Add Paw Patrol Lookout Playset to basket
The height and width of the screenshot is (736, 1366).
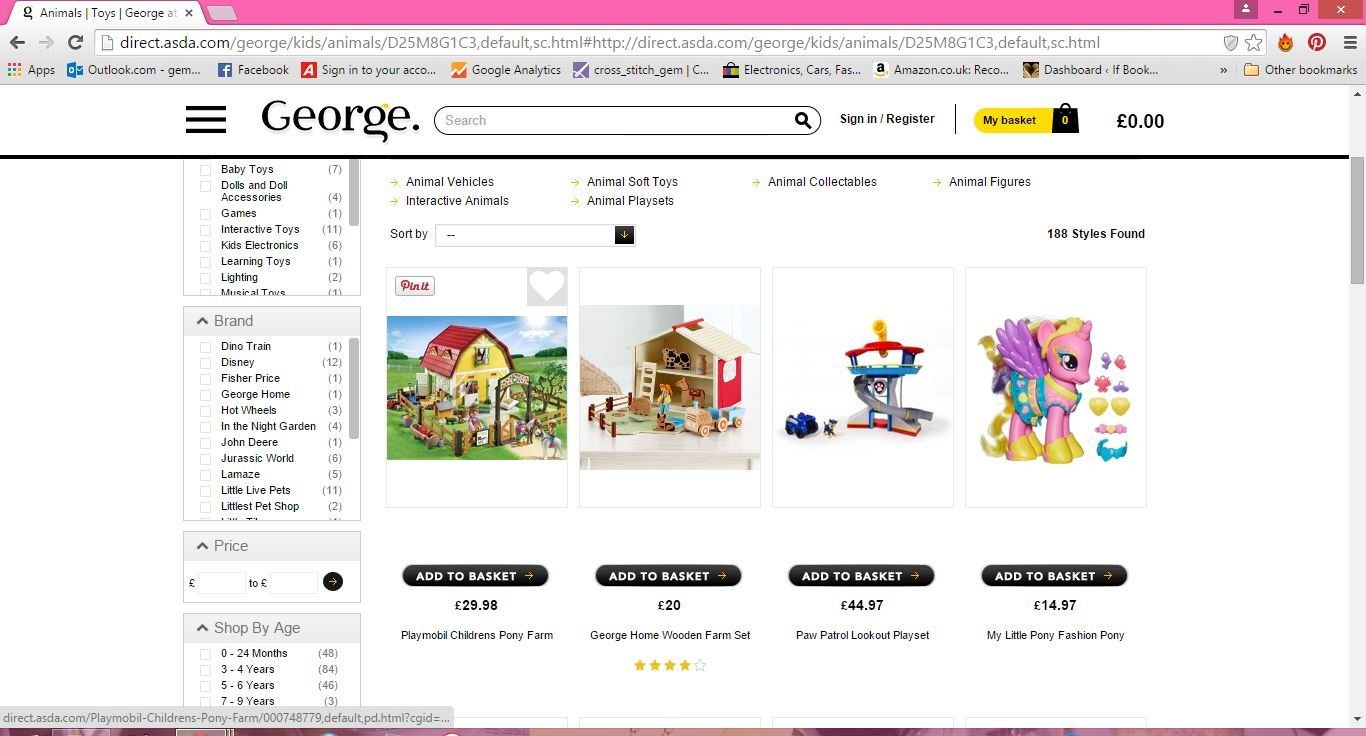point(861,576)
